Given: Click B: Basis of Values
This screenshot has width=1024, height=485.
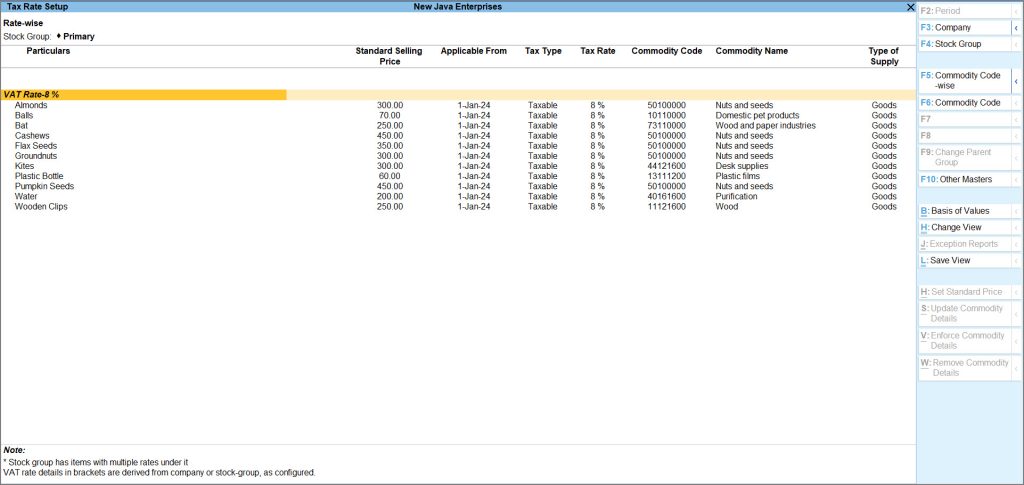Looking at the screenshot, I should coord(965,211).
